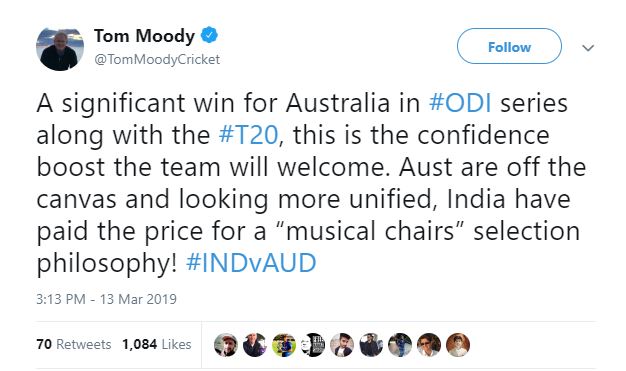626x371 pixels.
Task: Open the black-and-white text liker avatar
Action: [x=313, y=345]
